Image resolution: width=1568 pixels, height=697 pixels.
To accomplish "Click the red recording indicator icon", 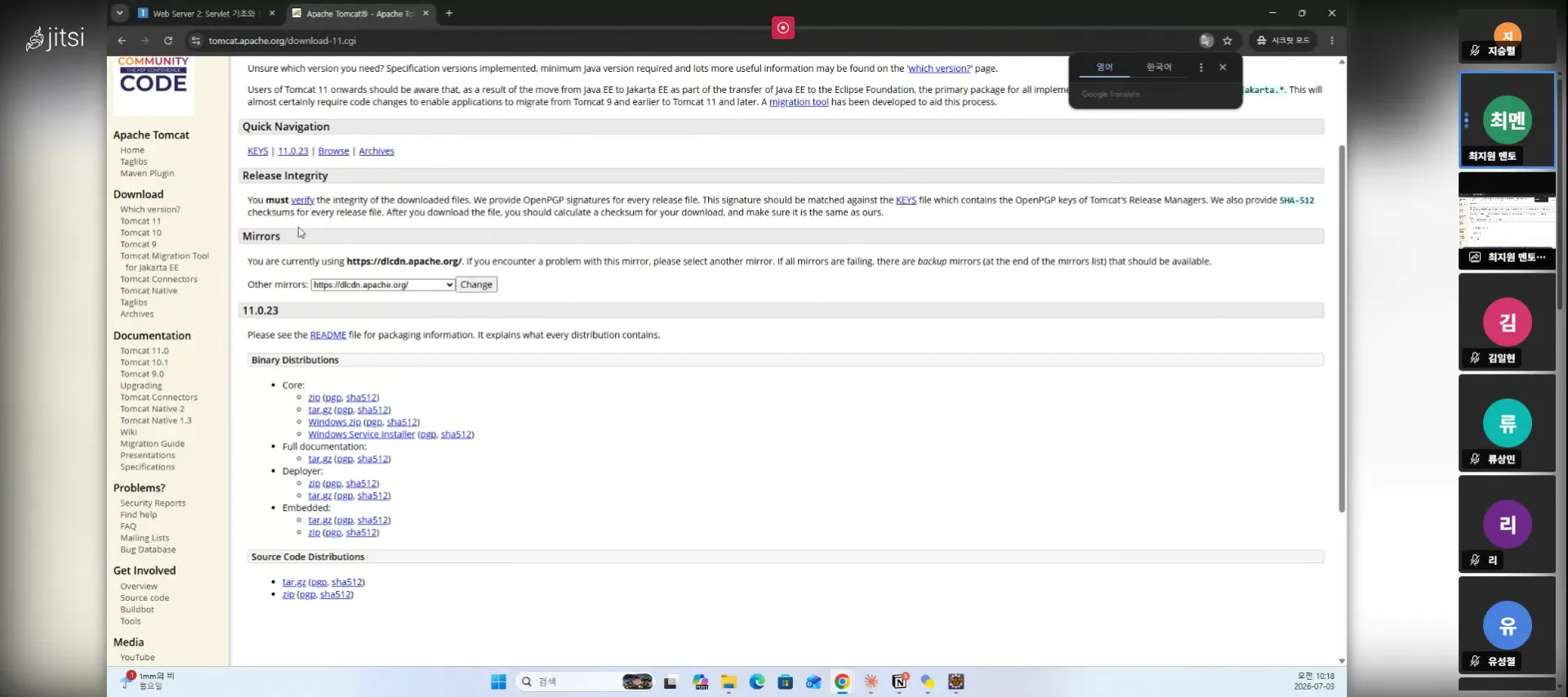I will pos(782,28).
